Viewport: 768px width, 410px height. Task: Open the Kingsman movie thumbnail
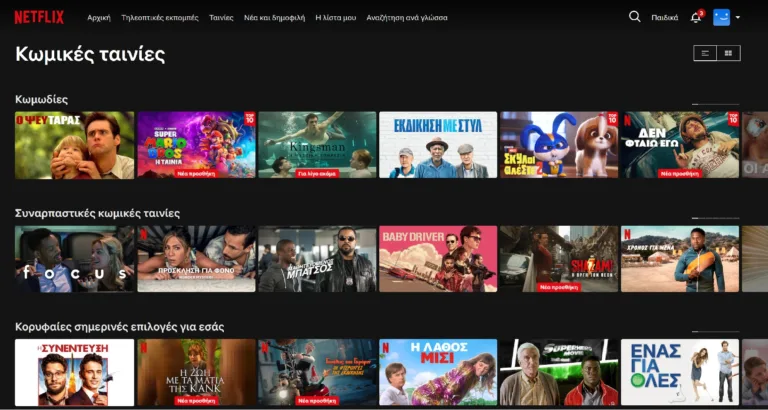click(317, 145)
